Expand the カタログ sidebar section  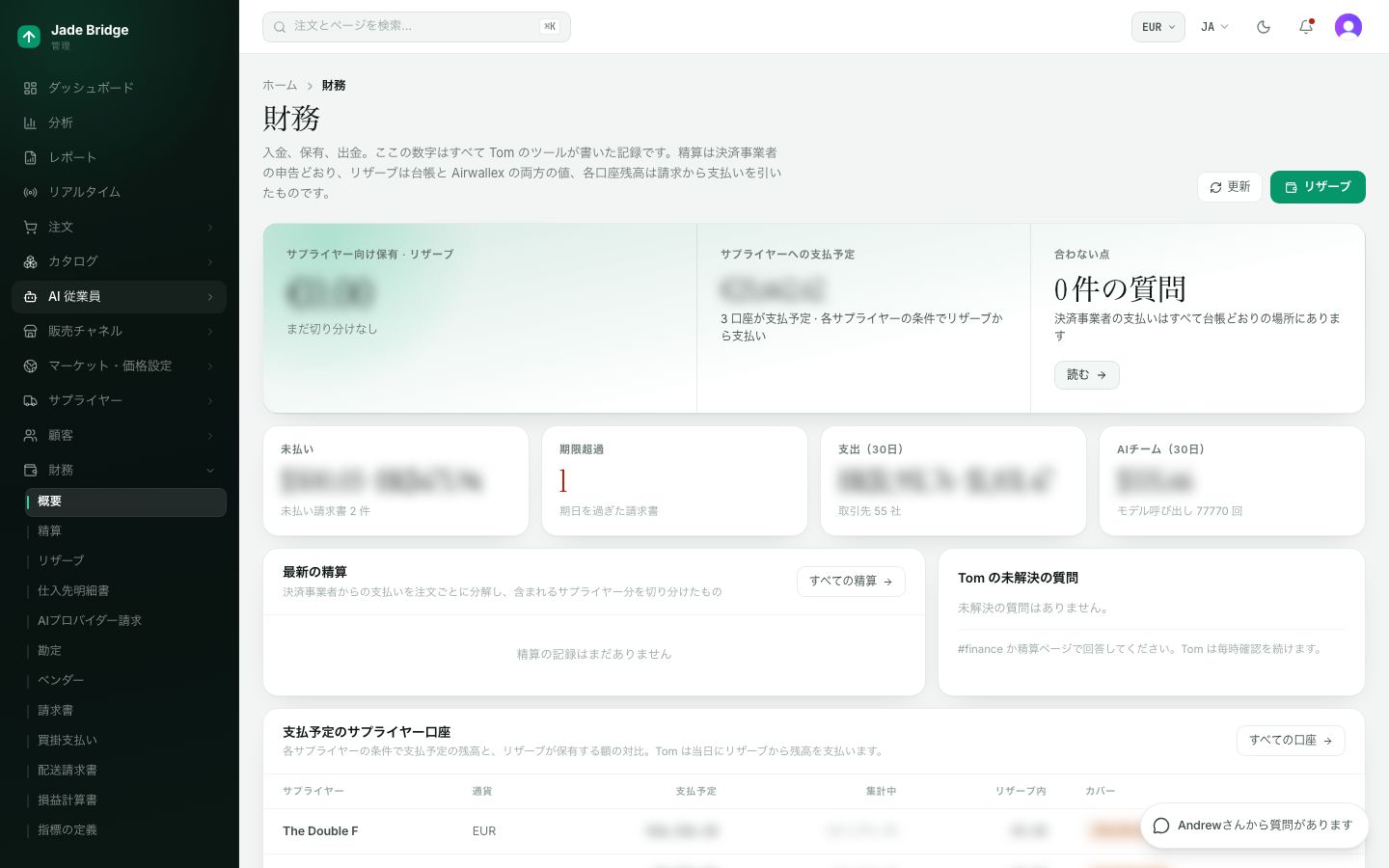(x=119, y=261)
